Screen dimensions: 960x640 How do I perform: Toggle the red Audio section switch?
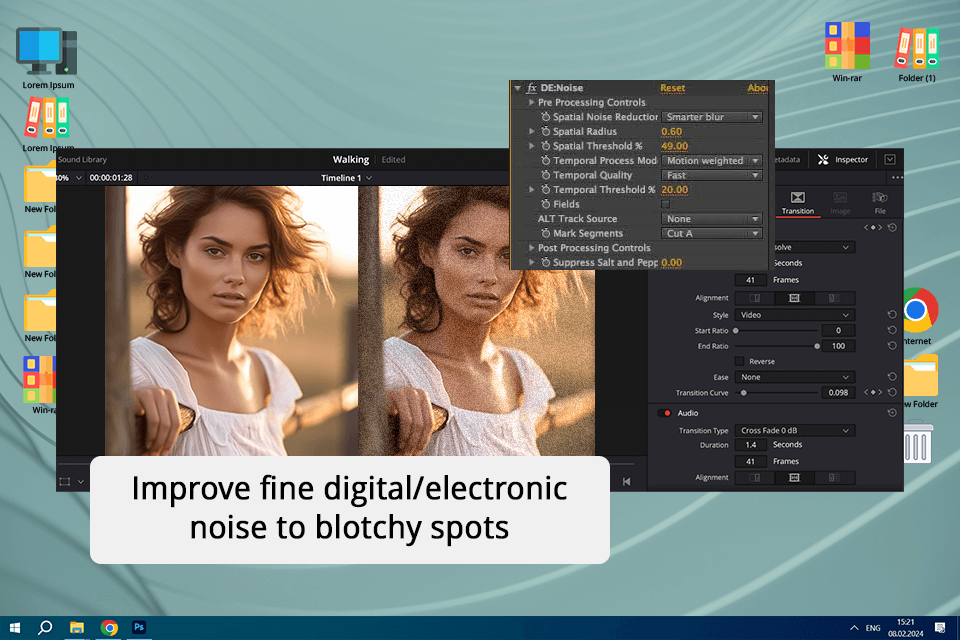664,413
